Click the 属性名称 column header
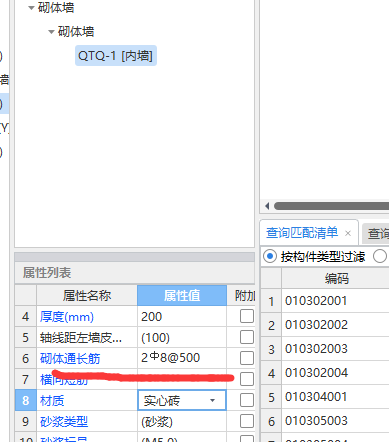This screenshot has height=442, width=389. click(x=87, y=295)
